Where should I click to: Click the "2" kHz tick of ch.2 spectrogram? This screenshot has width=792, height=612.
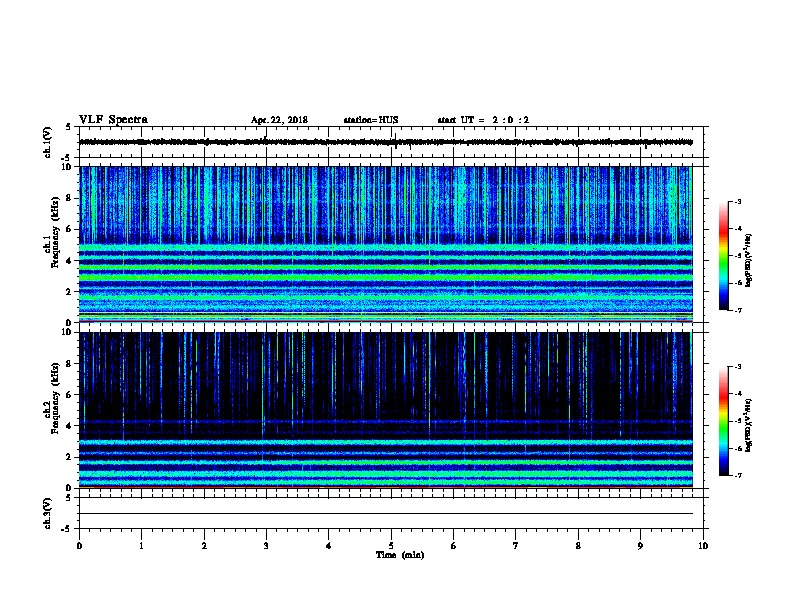69,457
